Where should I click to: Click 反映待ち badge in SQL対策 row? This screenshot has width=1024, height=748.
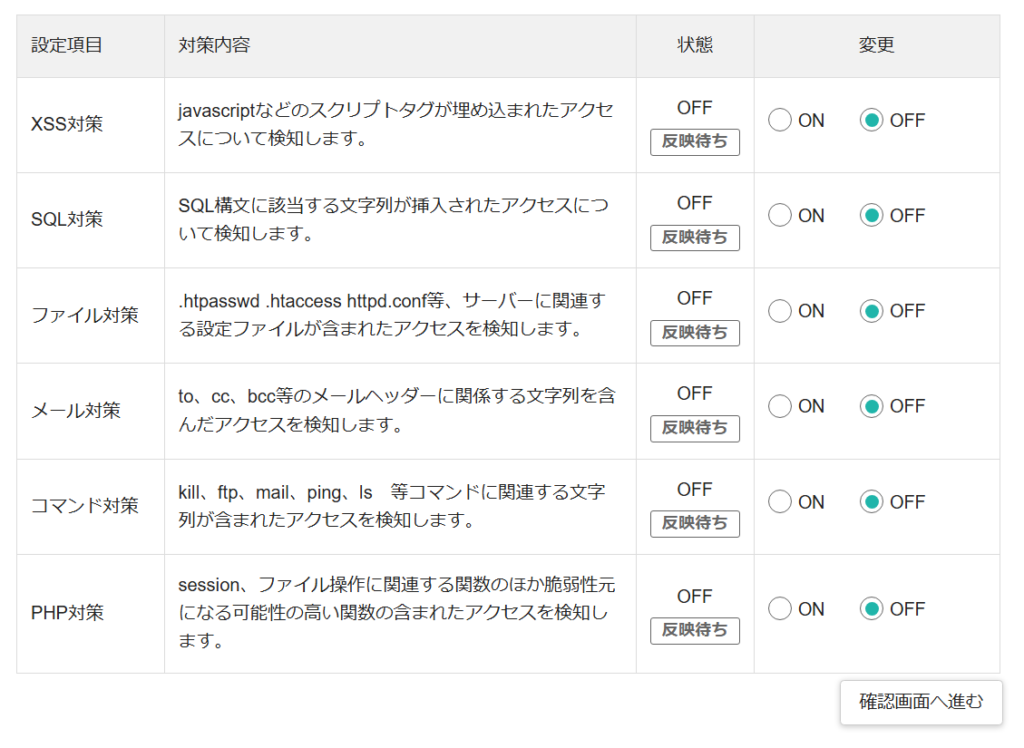point(695,237)
